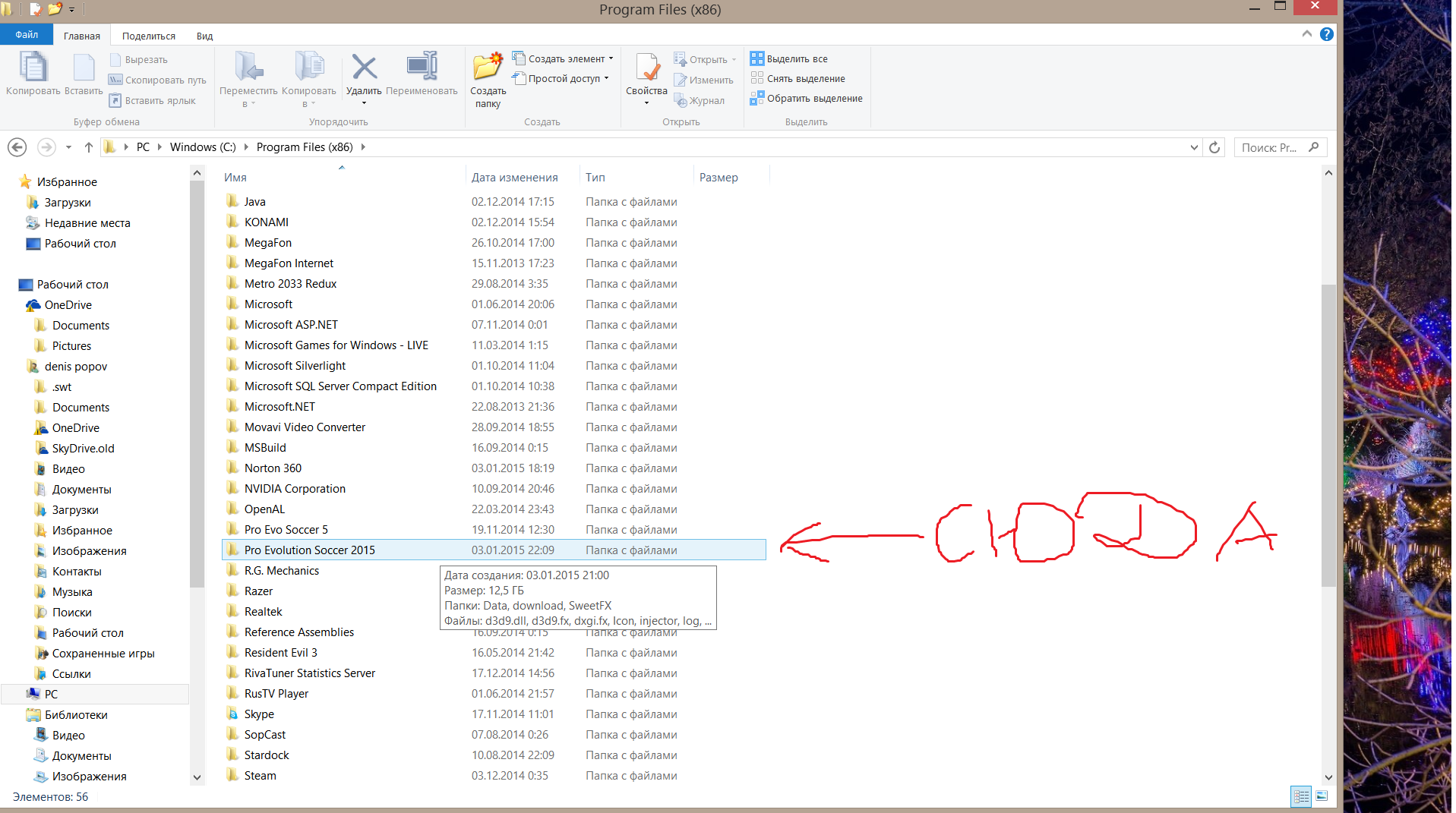Click PC in the address breadcrumb
This screenshot has height=813, width=1456.
pyautogui.click(x=143, y=147)
